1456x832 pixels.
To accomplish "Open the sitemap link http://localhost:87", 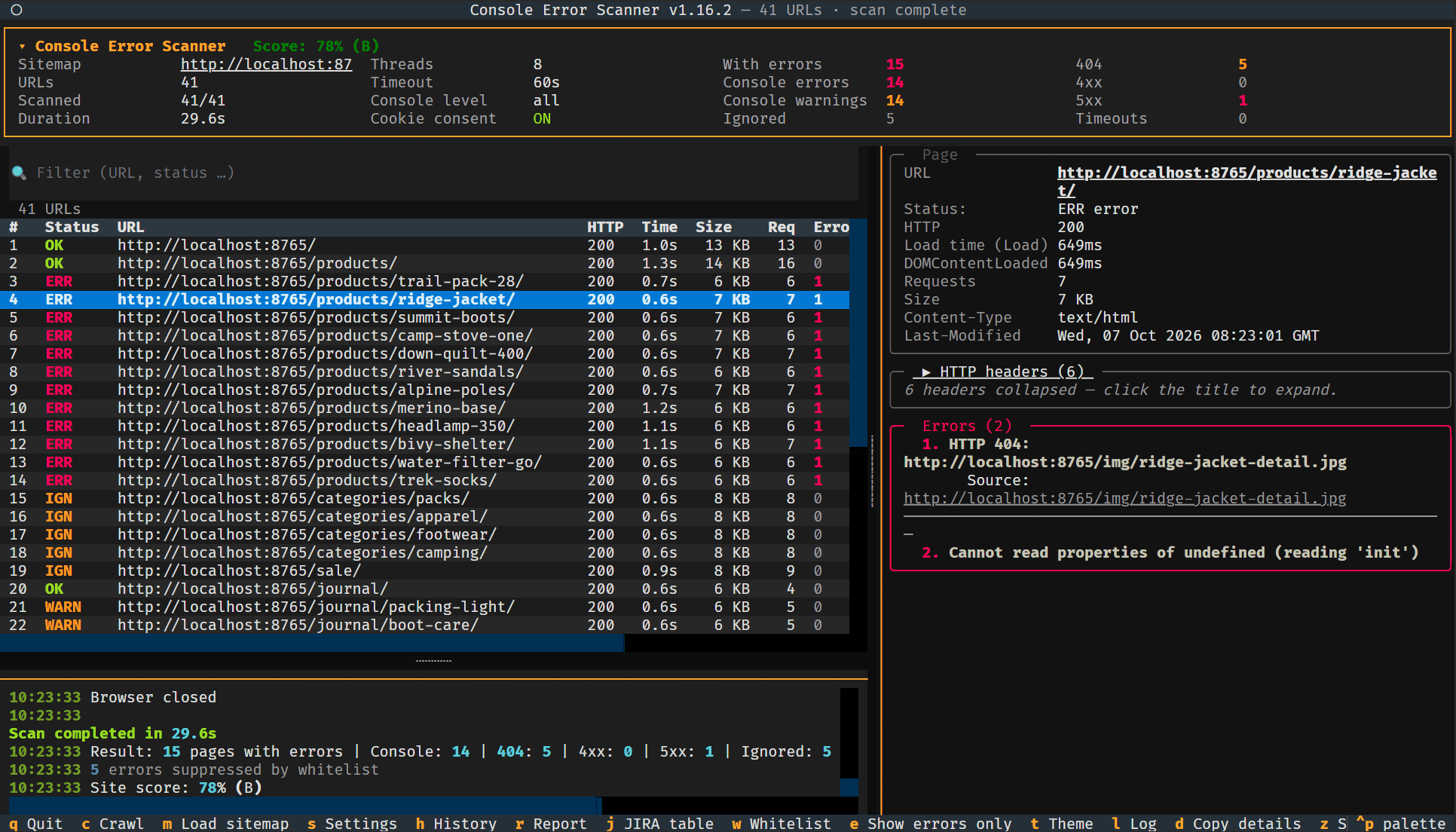I will [266, 64].
